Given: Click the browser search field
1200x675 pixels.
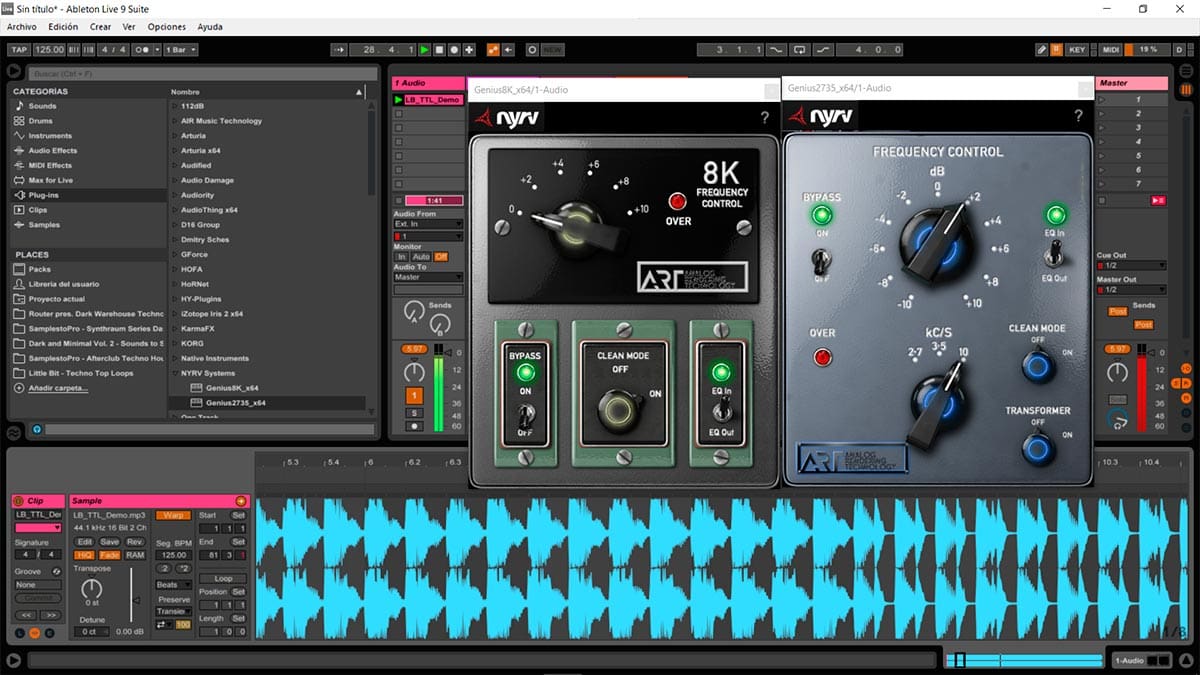Looking at the screenshot, I should pos(201,73).
